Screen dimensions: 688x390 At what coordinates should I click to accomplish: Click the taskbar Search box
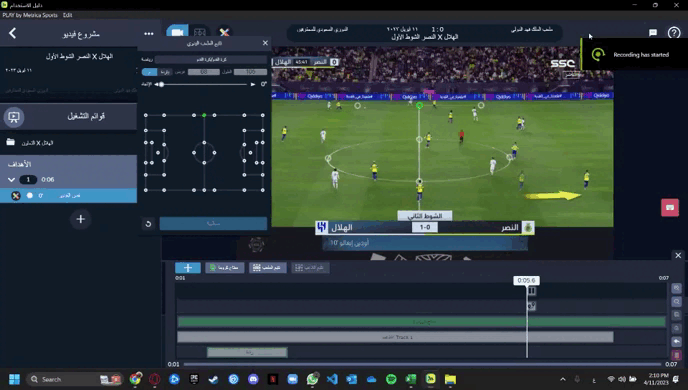[x=74, y=379]
